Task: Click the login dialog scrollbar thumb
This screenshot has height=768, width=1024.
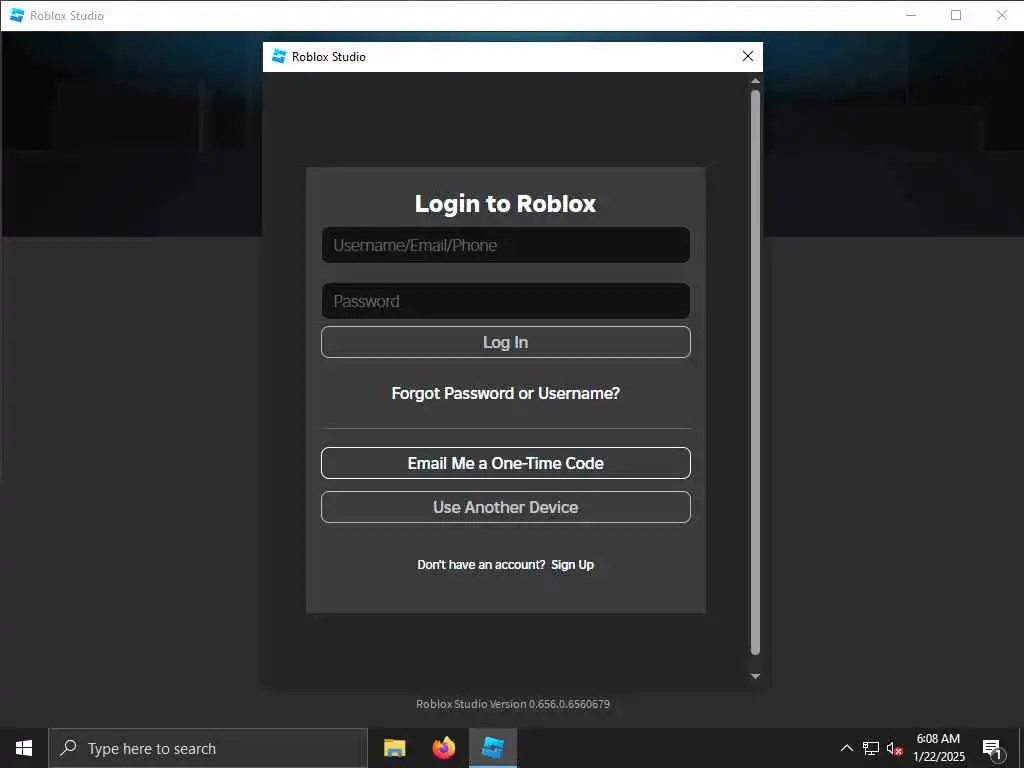Action: point(756,372)
